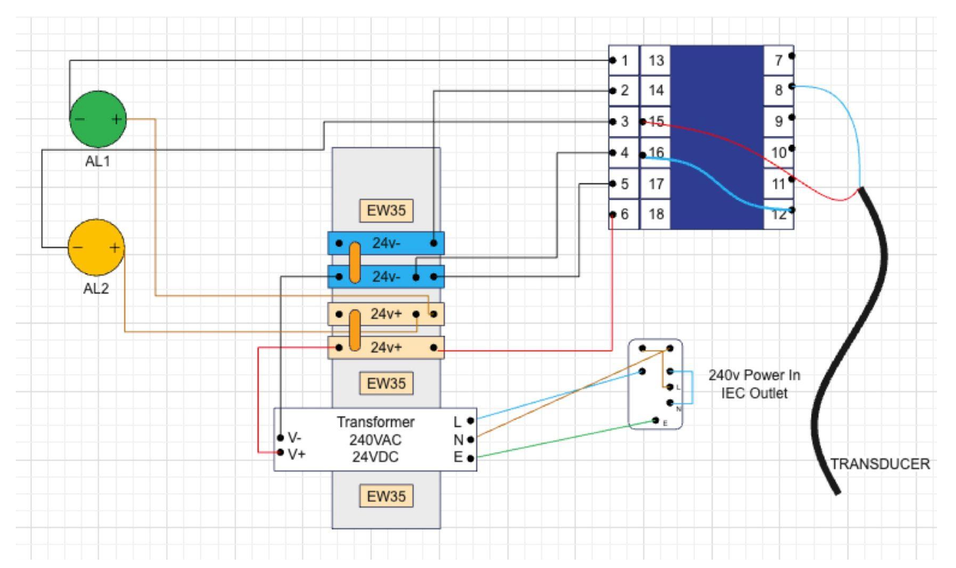Click terminal 12 on the controller
Viewport: 956px width, 568px height.
pyautogui.click(x=778, y=214)
